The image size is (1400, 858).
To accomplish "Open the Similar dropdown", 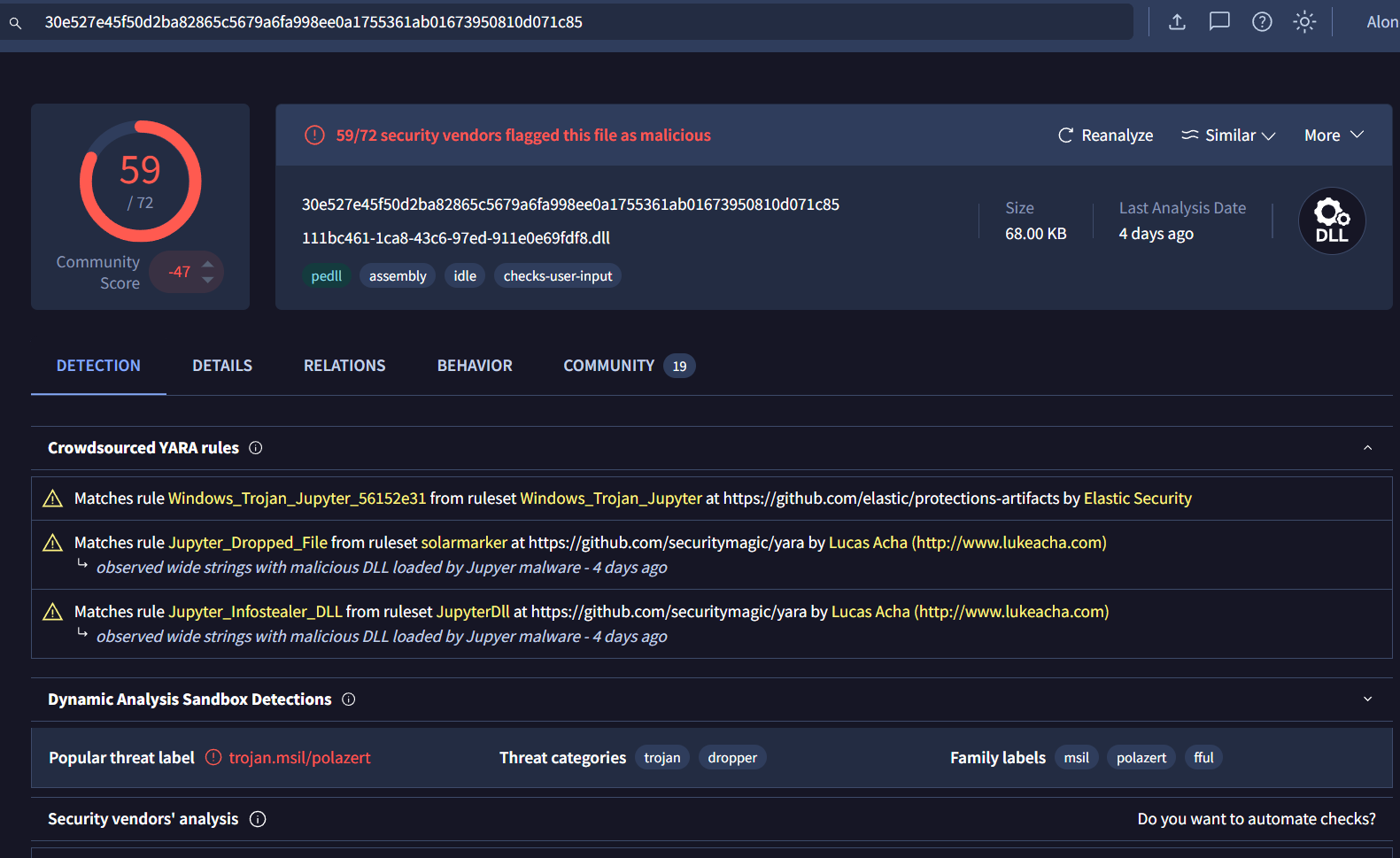I will [x=1228, y=135].
